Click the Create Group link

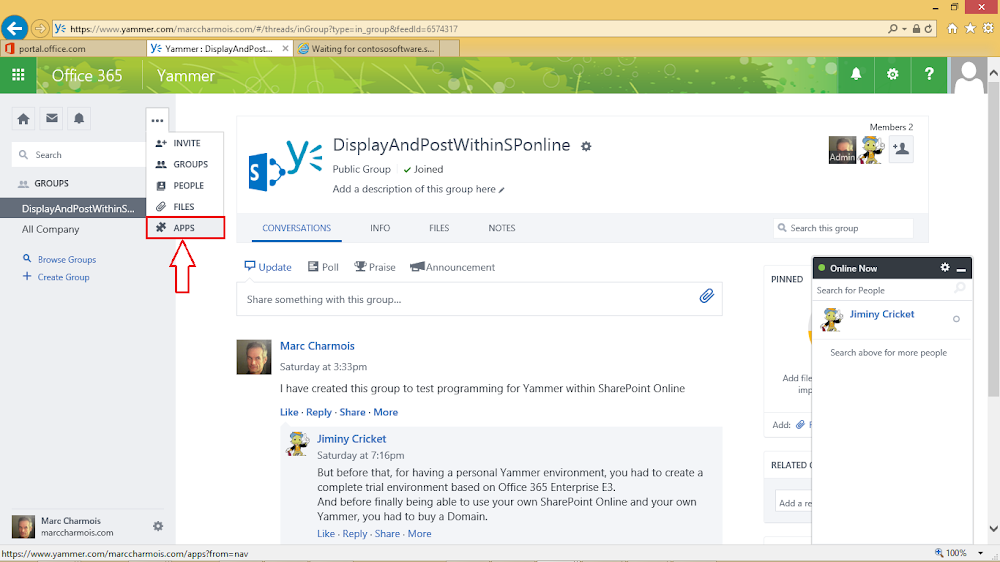pyautogui.click(x=63, y=277)
